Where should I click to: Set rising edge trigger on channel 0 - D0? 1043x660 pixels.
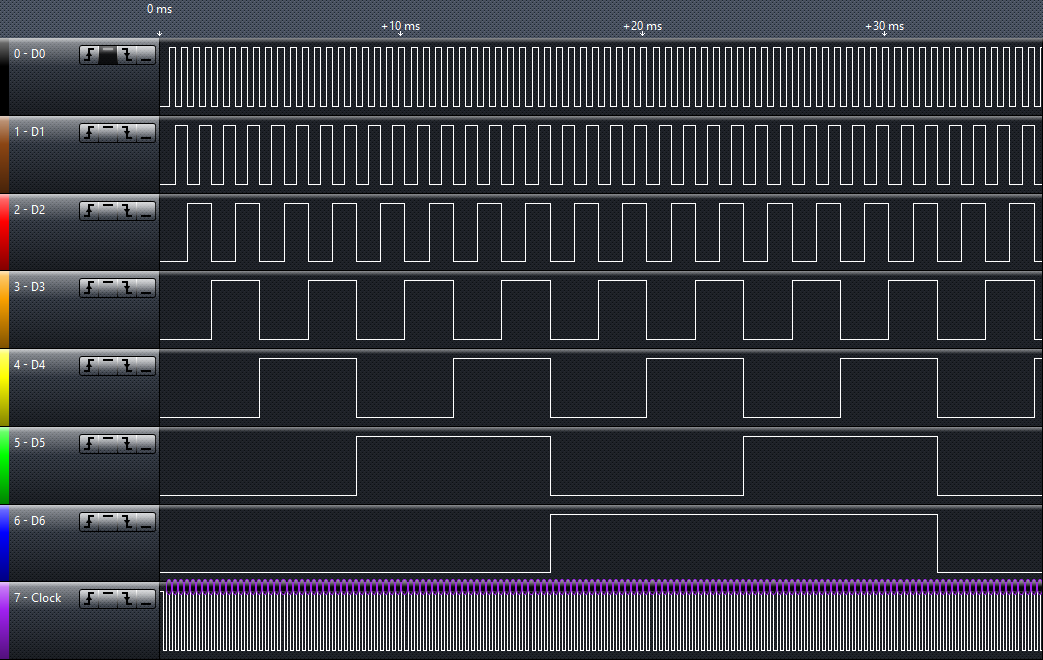(x=89, y=55)
